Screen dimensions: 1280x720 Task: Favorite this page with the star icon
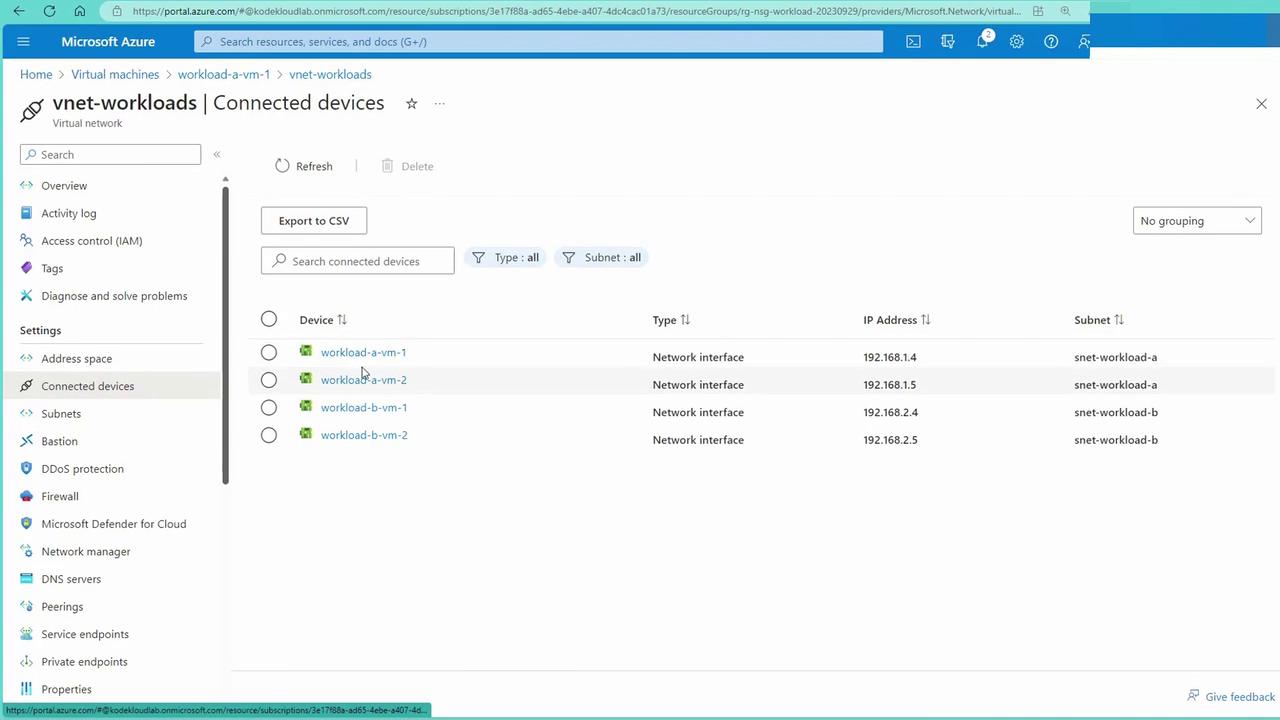(411, 104)
